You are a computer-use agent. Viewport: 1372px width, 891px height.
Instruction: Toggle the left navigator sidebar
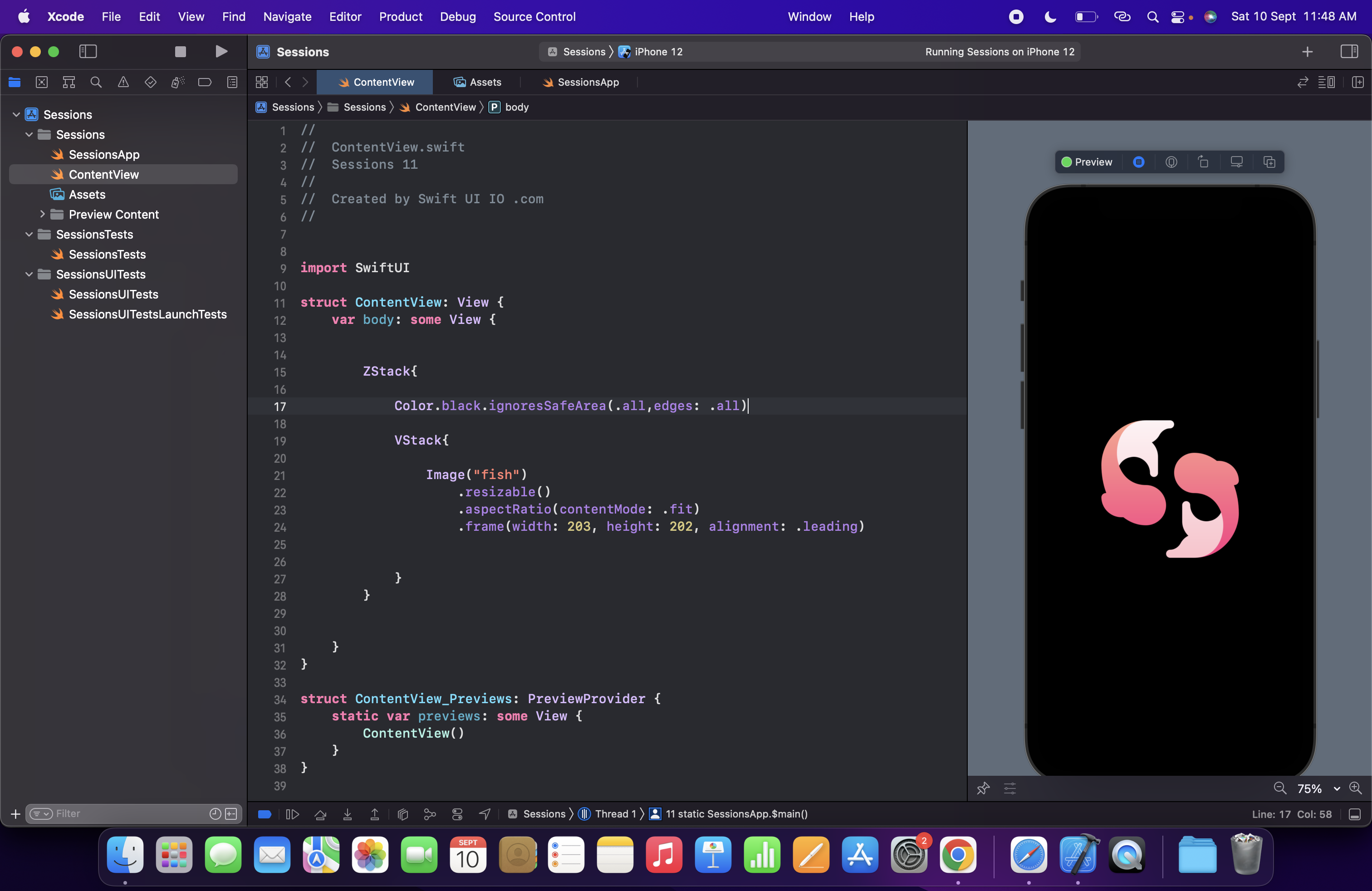(x=88, y=52)
